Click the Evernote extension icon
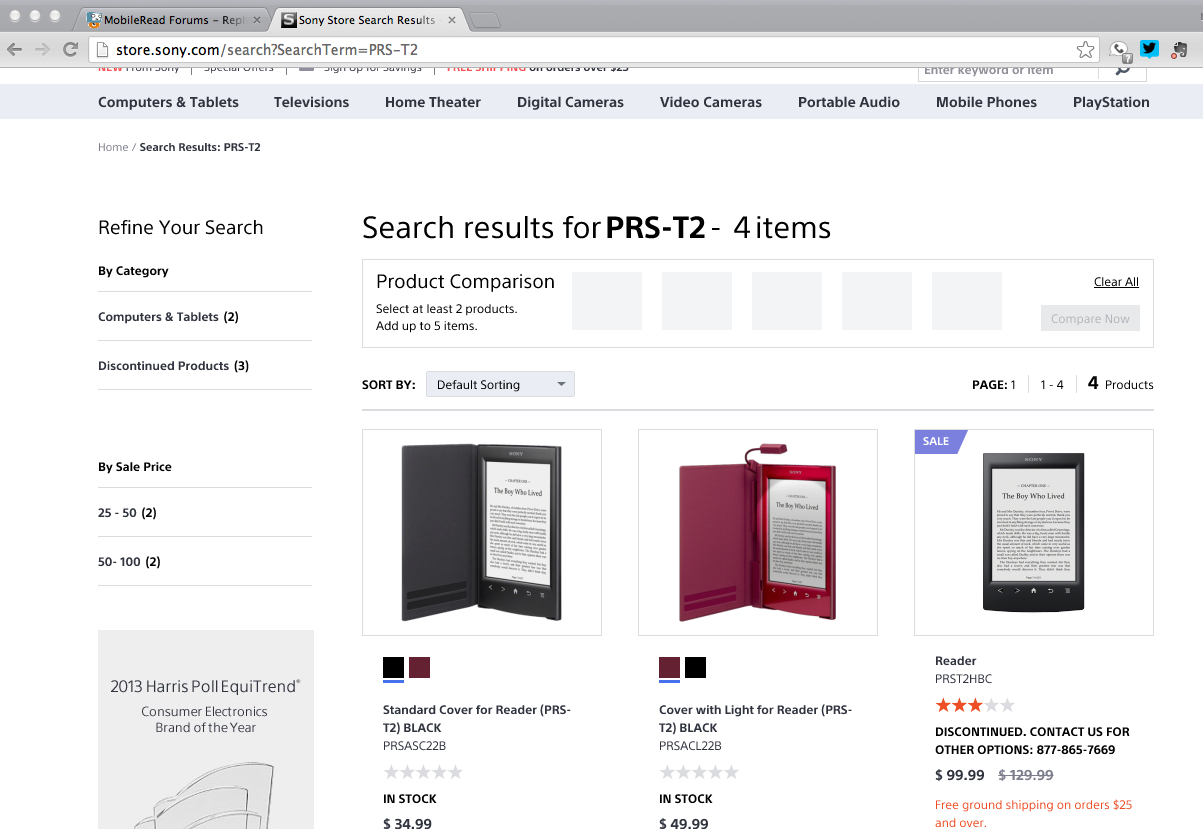 [1180, 49]
